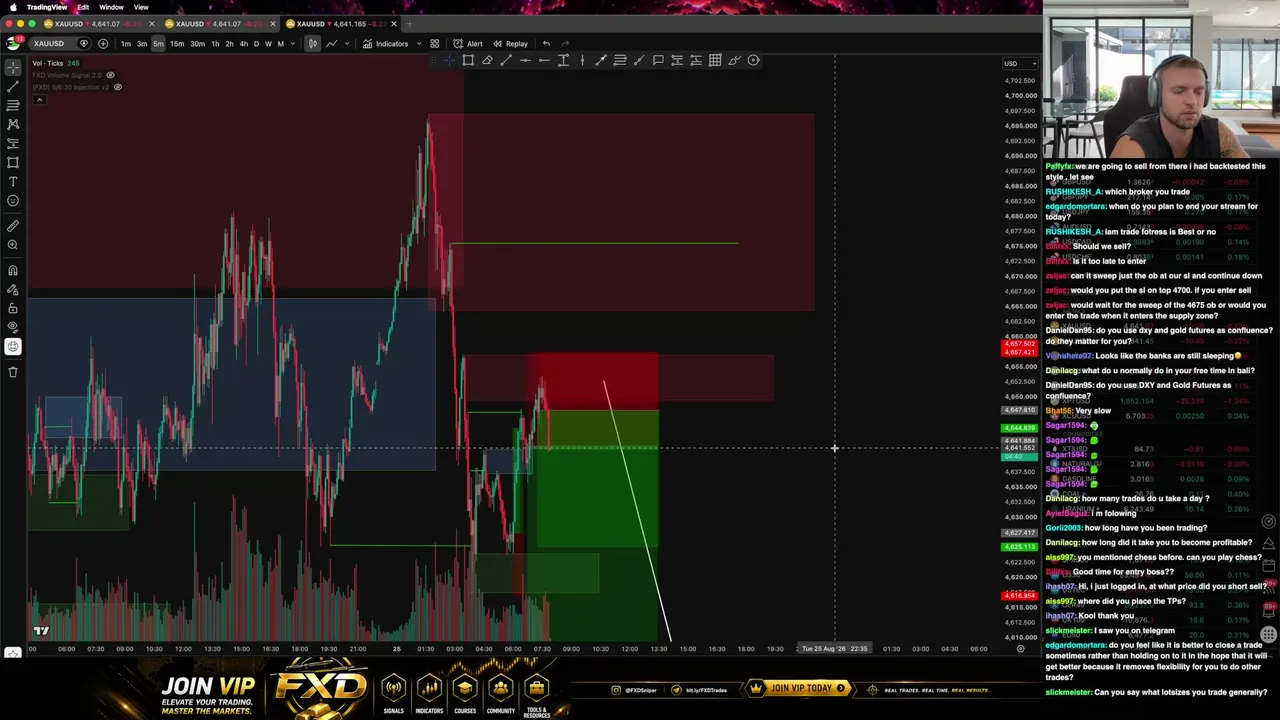1280x720 pixels.
Task: Open the emoji icons tool
Action: tap(13, 200)
